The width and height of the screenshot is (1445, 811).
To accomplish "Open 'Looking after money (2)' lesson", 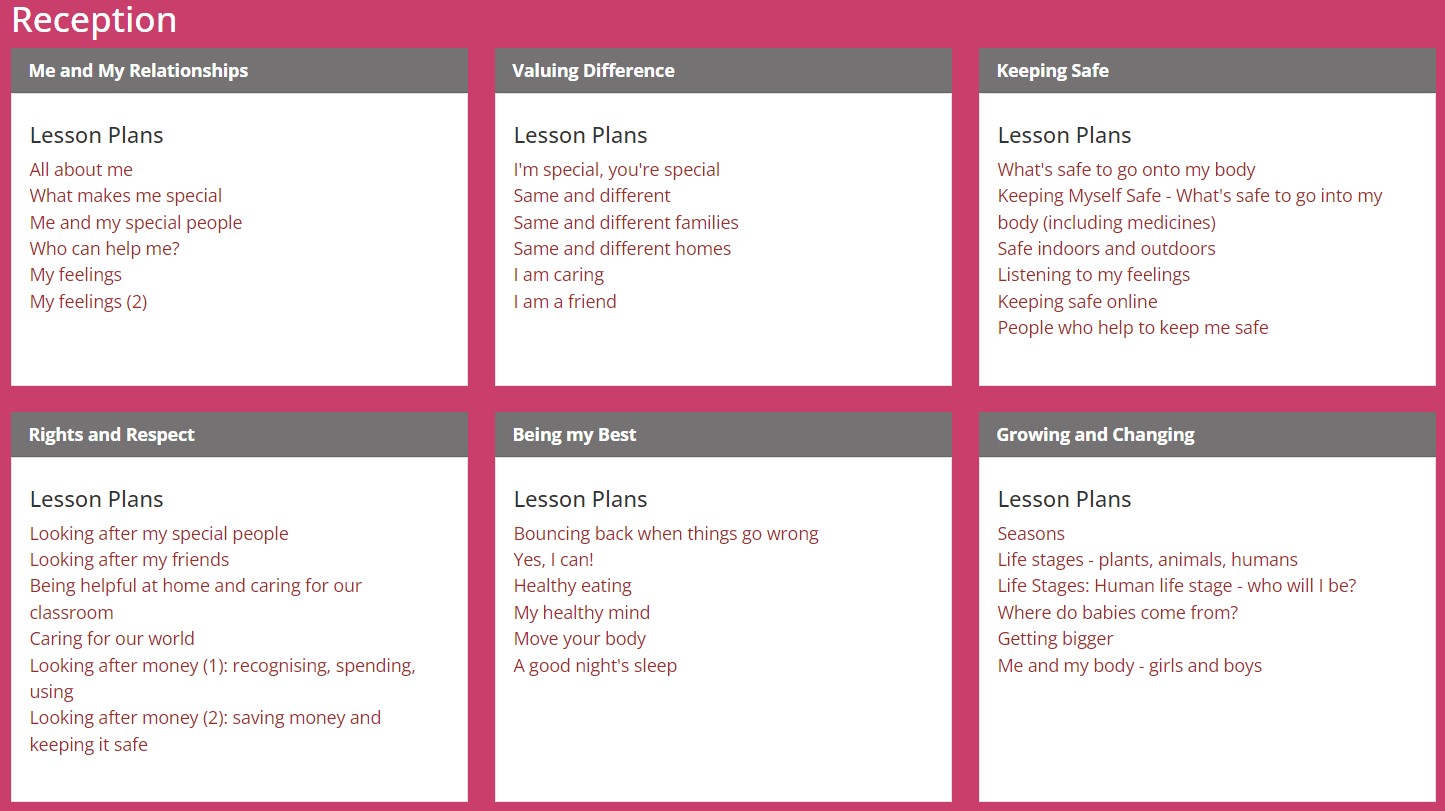I will click(x=205, y=731).
